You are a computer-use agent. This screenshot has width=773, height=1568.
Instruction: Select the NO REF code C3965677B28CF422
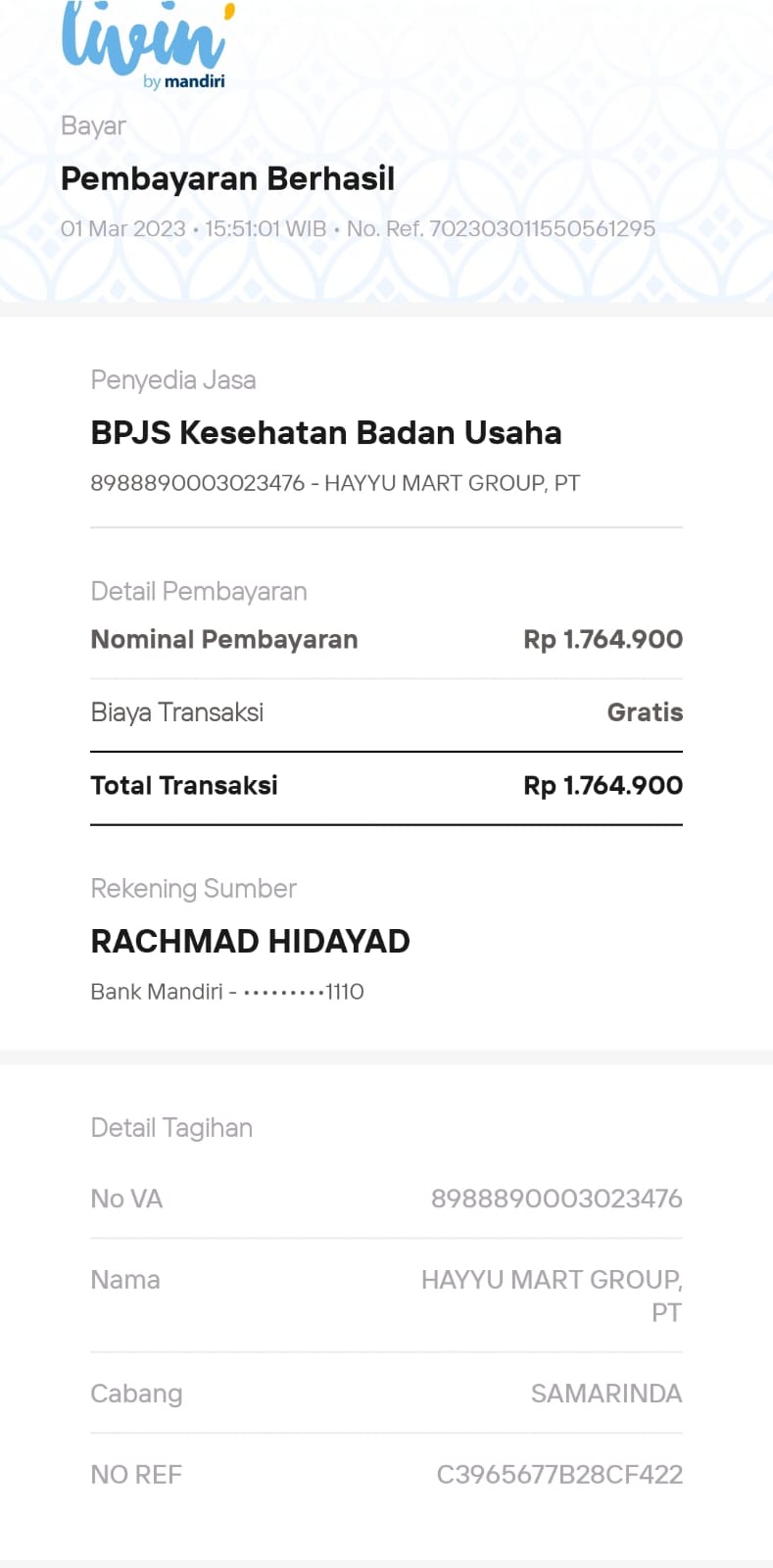[559, 1475]
